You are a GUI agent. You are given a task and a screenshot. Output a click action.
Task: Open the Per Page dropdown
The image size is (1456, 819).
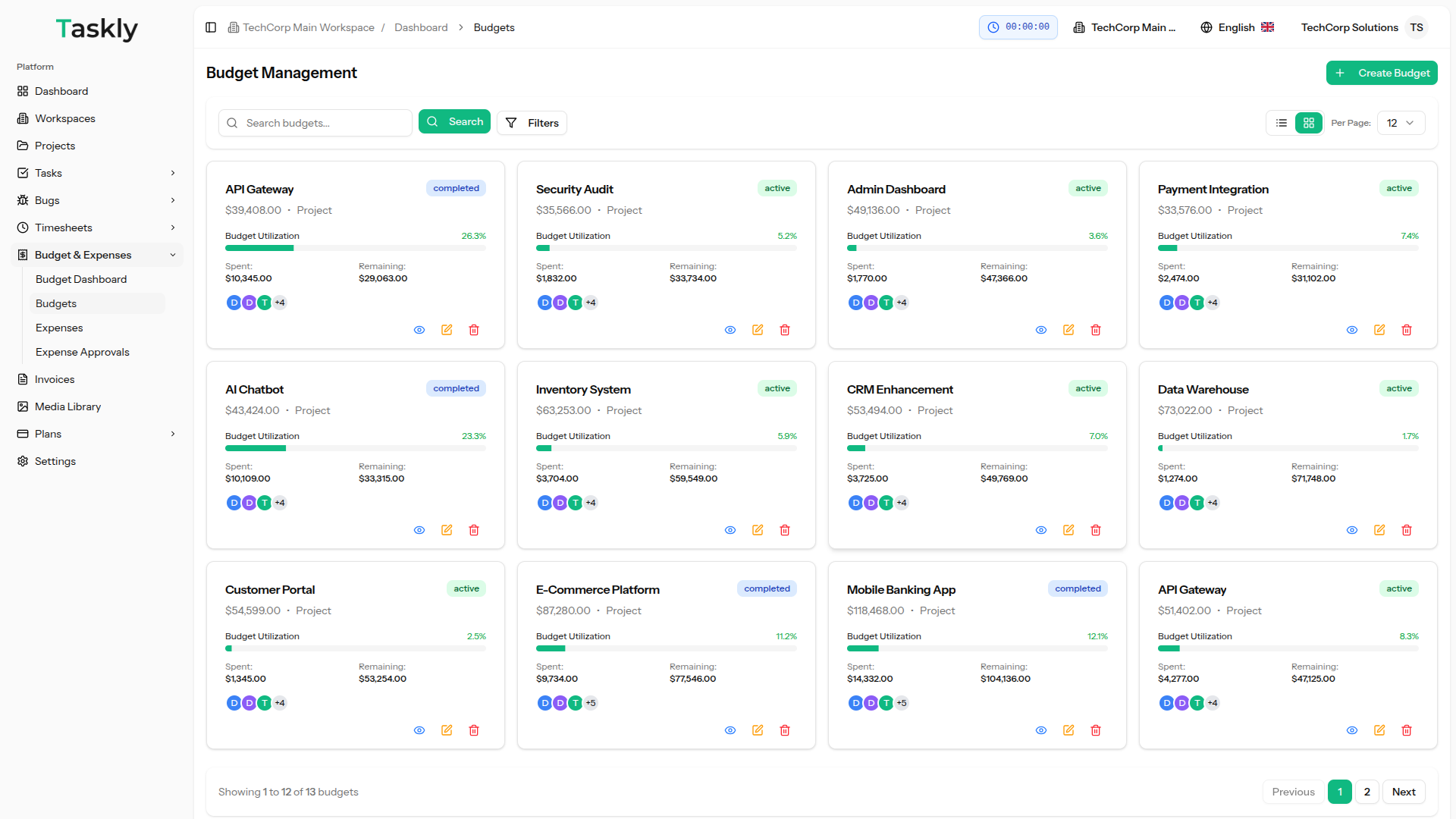(1401, 123)
